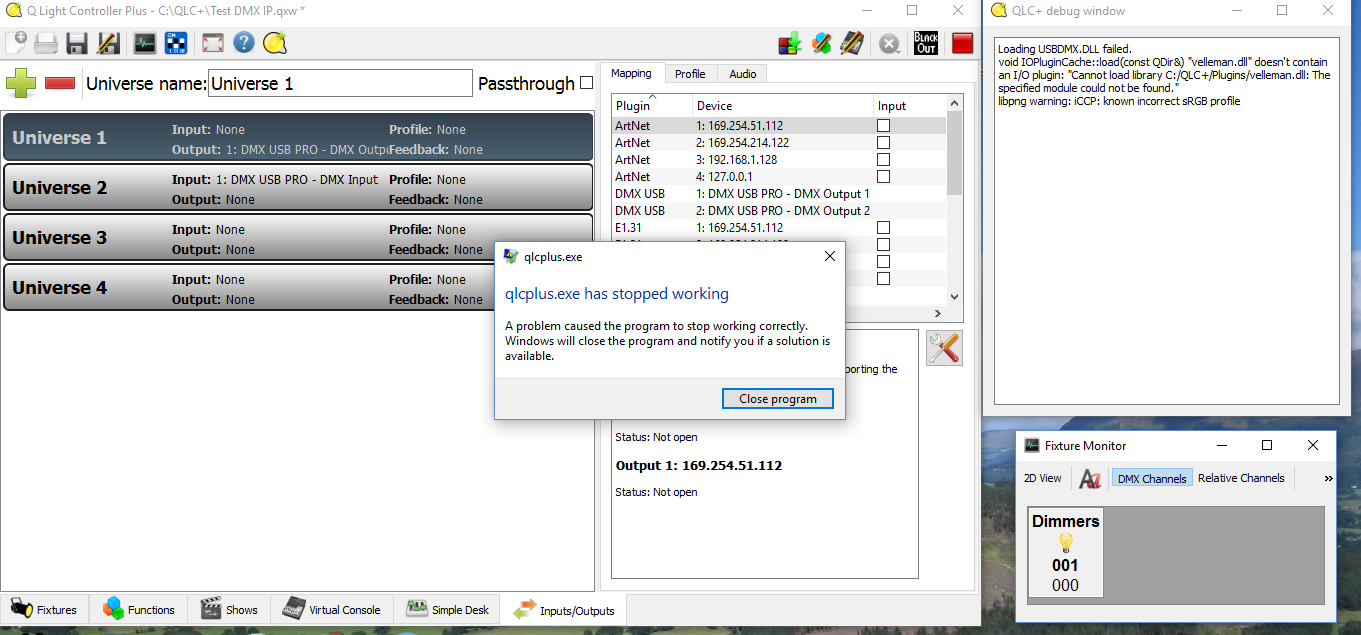Viewport: 1361px width, 635px height.
Task: Open plugin configuration wrench icon
Action: [944, 347]
